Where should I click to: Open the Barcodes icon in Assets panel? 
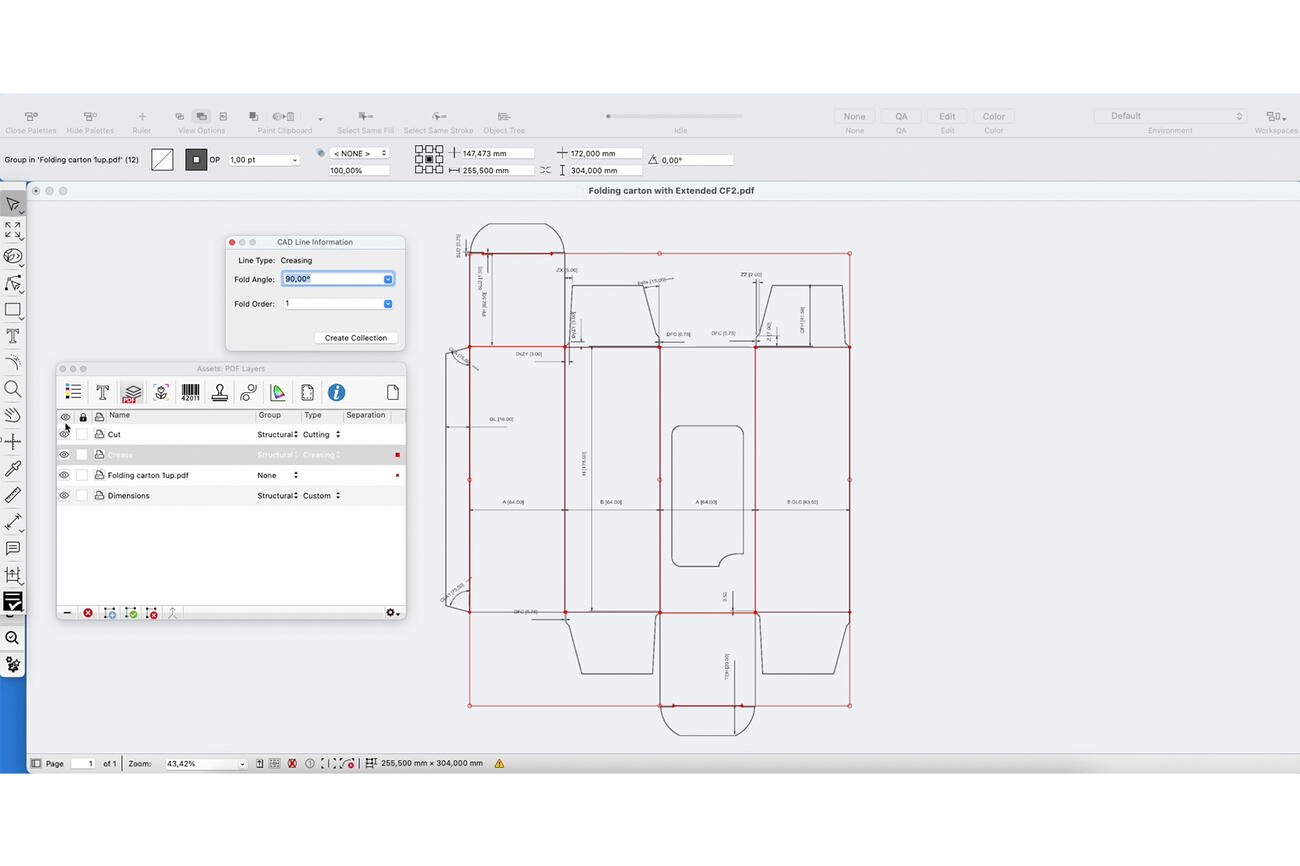190,392
